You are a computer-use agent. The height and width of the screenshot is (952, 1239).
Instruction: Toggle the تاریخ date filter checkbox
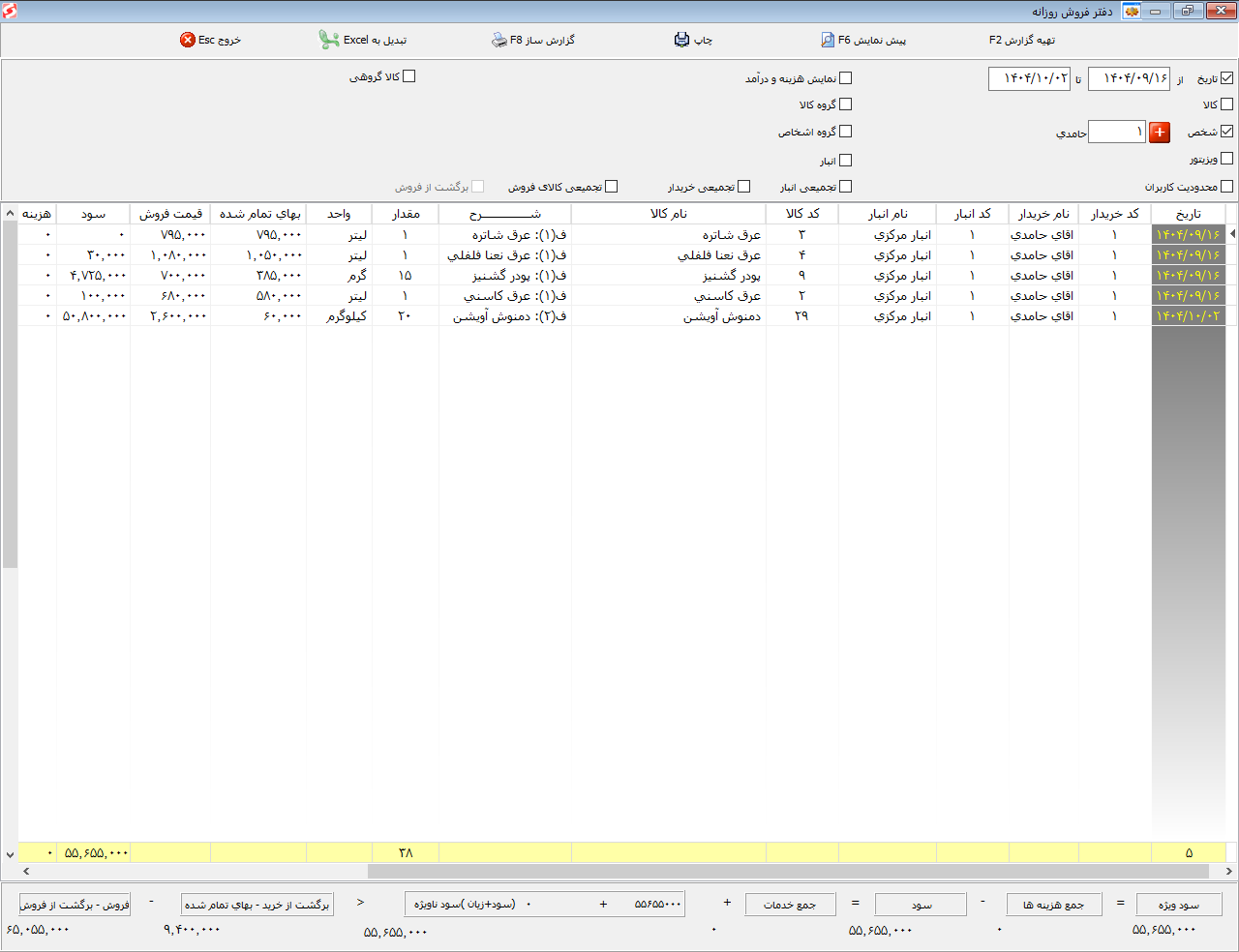1227,78
